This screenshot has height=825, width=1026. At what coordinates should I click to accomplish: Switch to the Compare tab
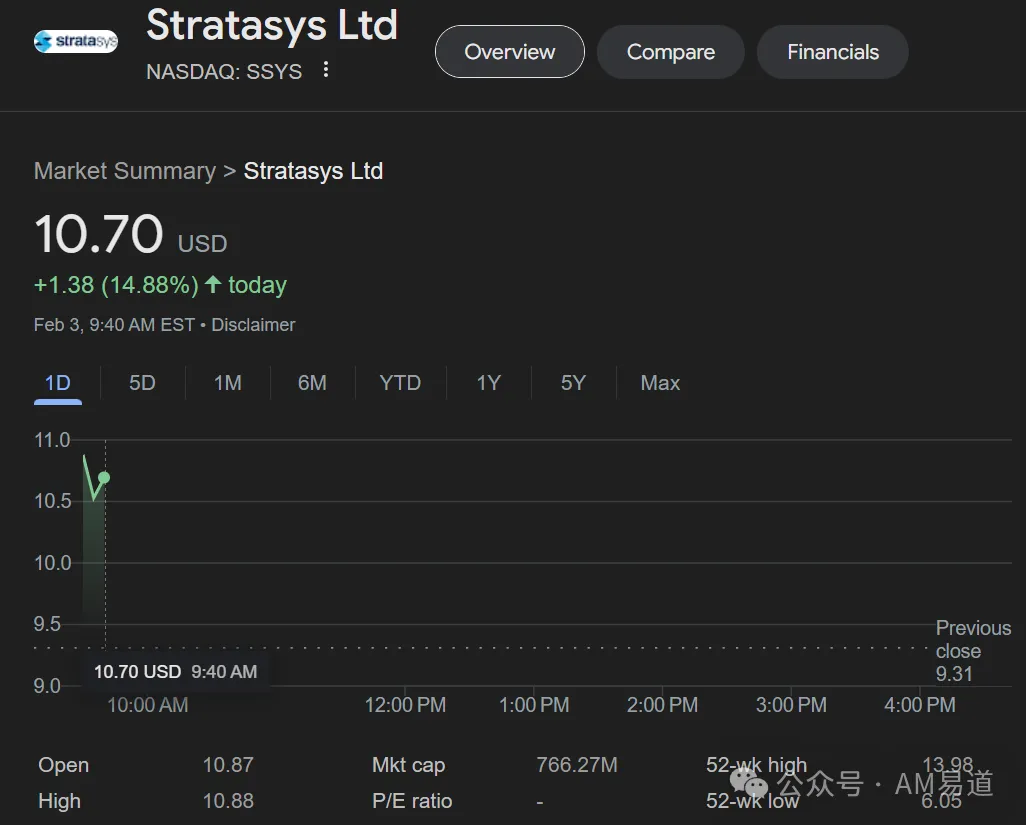pyautogui.click(x=671, y=52)
